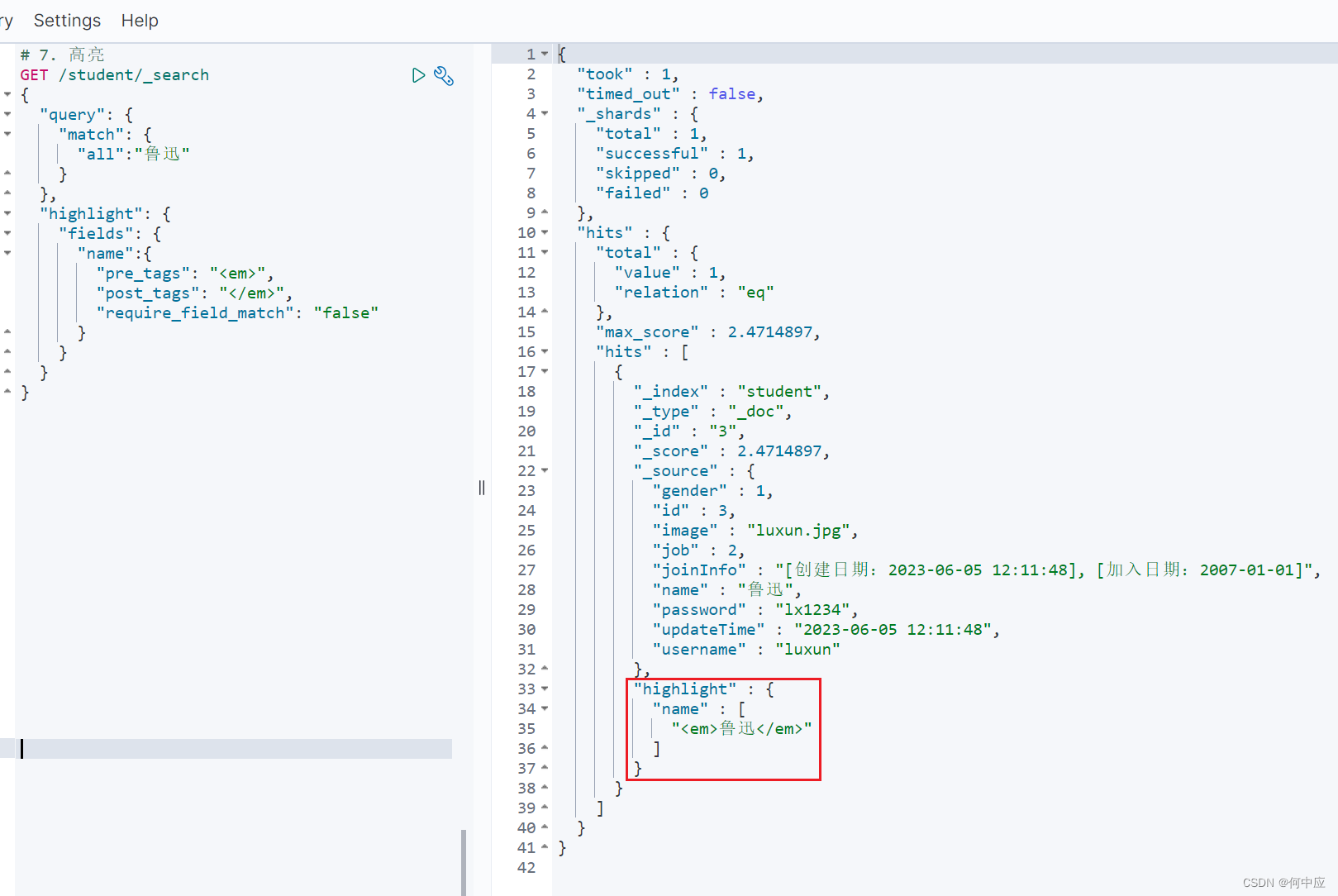Fold from closing marker at line 9

tap(545, 212)
